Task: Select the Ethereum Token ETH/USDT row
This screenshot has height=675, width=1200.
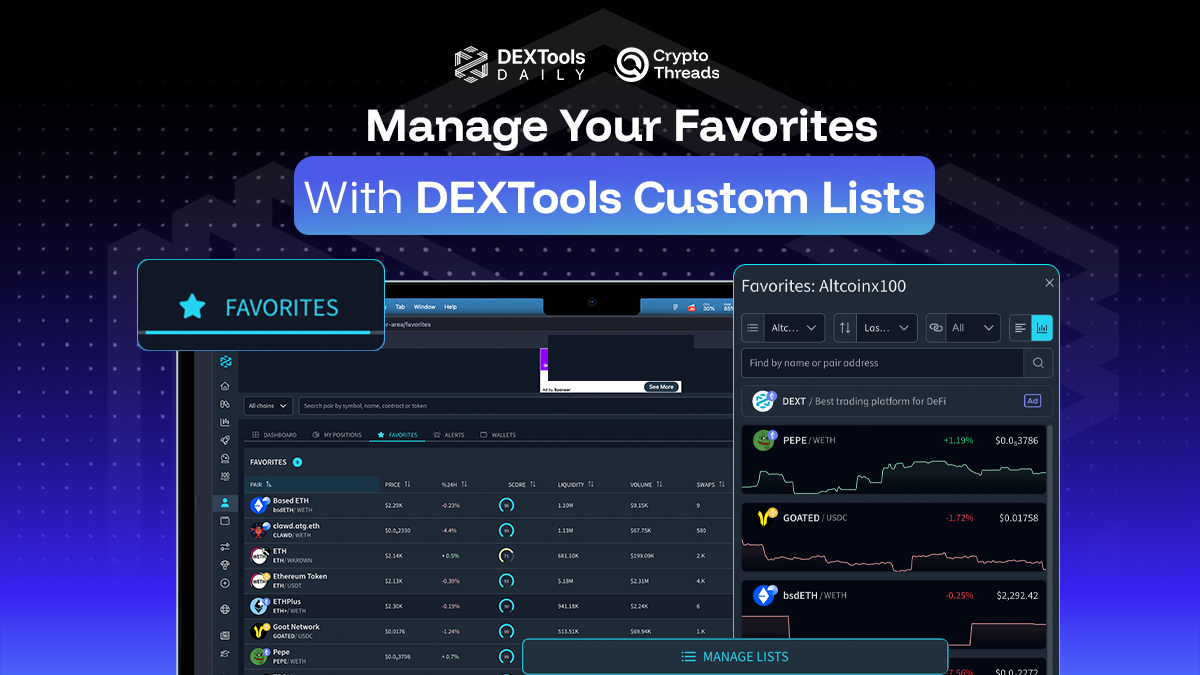Action: (x=489, y=580)
